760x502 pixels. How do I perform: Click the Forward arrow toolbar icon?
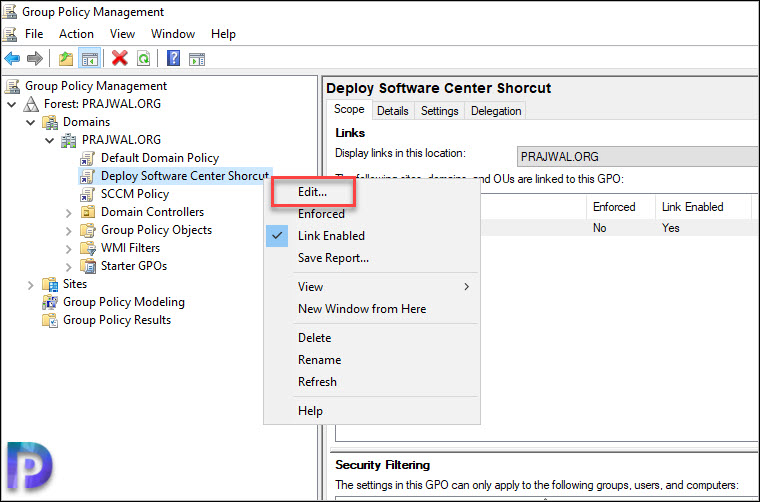[x=34, y=59]
